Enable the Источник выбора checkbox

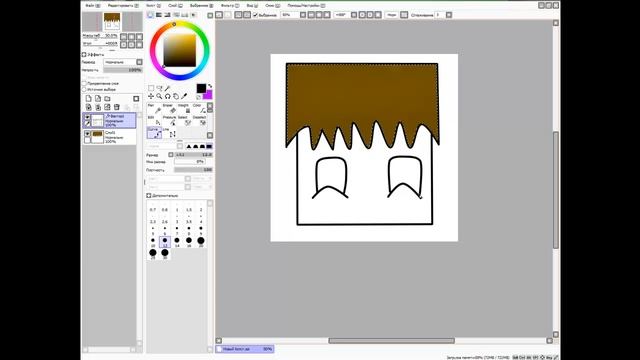[x=84, y=89]
